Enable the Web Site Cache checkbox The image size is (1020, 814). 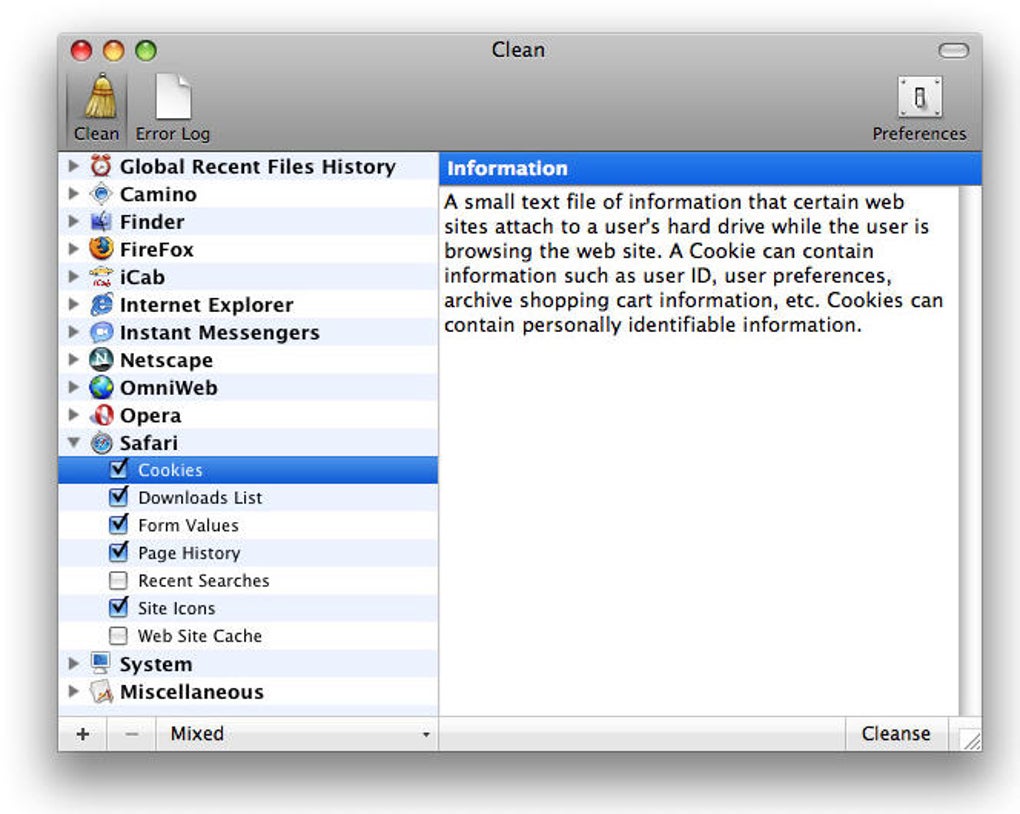pos(118,635)
